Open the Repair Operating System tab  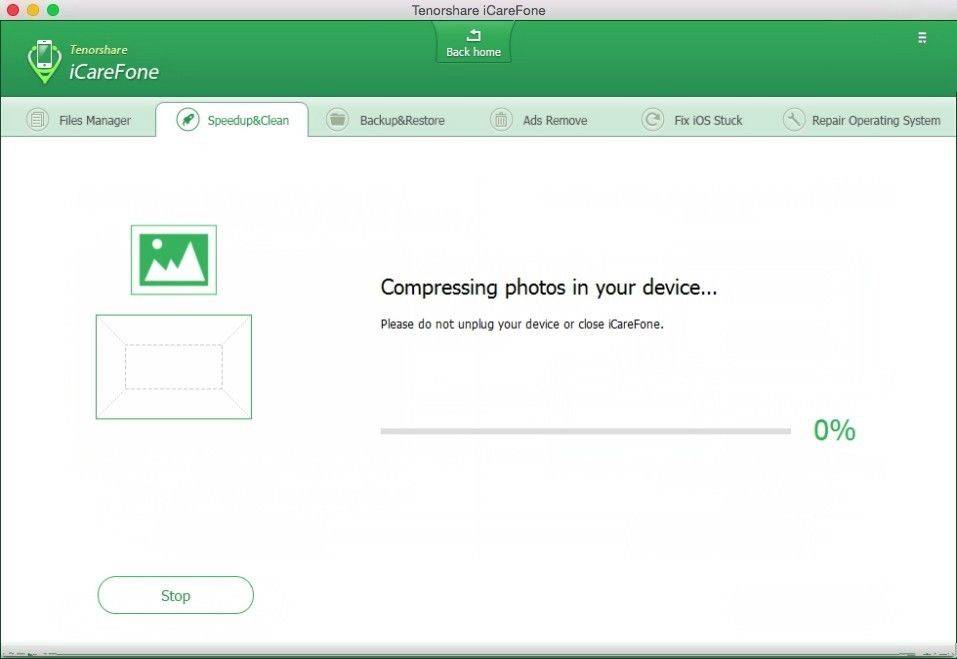point(862,120)
